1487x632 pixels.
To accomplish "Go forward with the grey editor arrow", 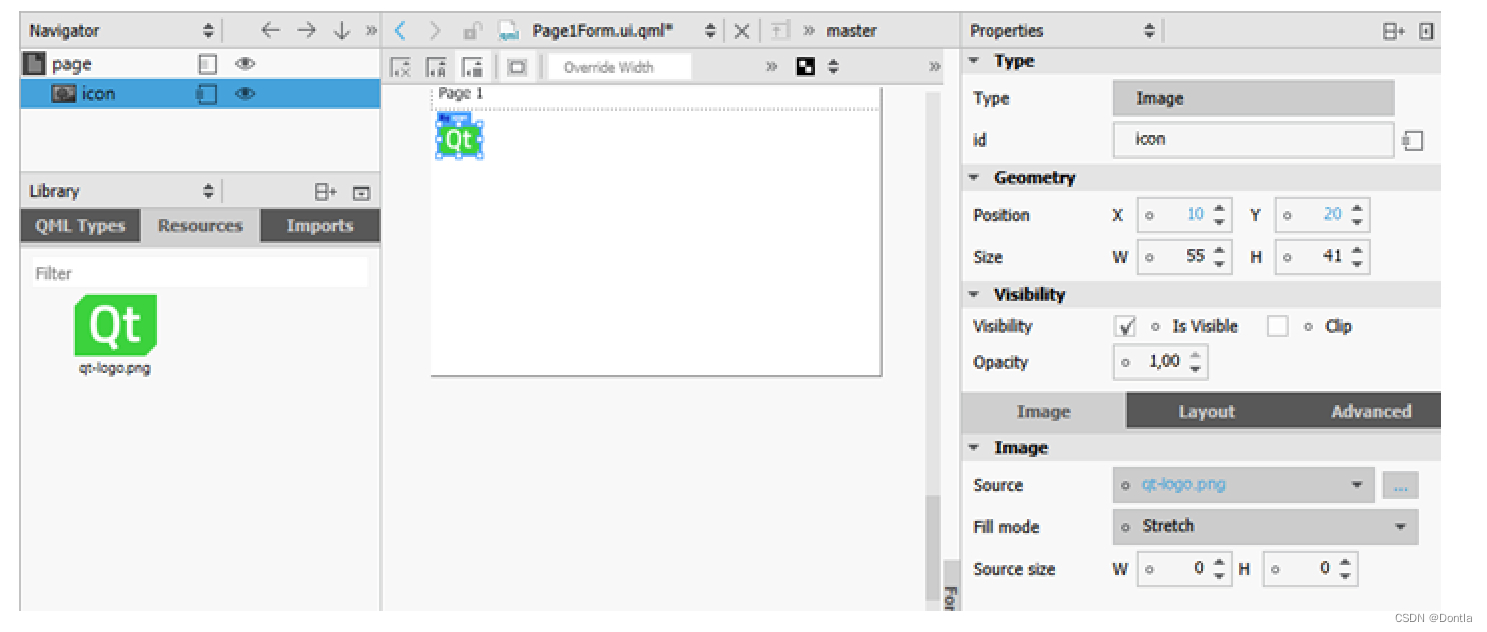I will click(435, 31).
